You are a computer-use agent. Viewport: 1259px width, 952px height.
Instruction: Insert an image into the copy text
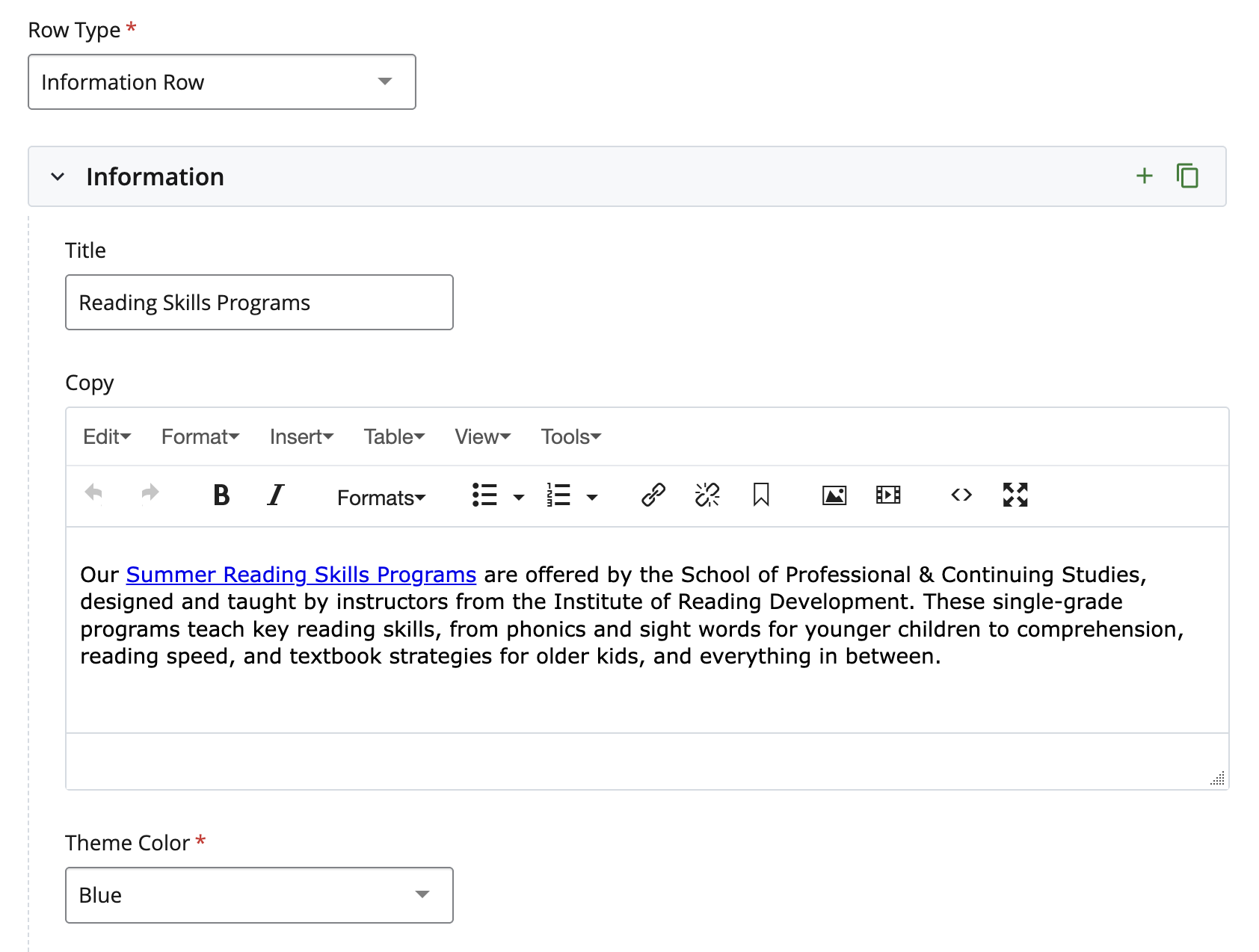tap(833, 494)
